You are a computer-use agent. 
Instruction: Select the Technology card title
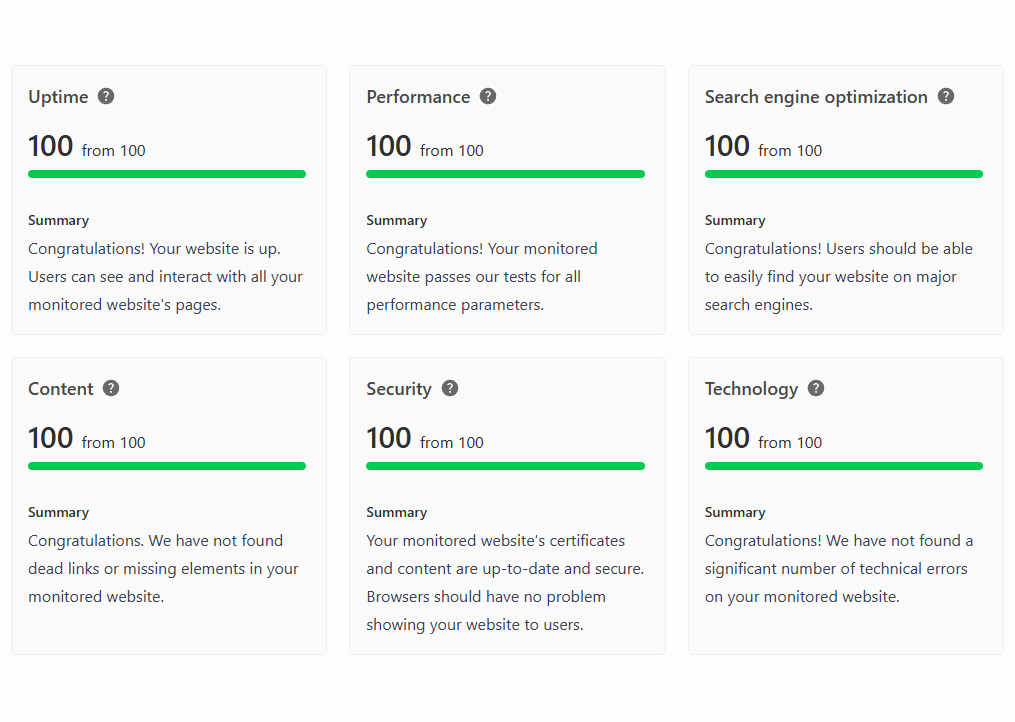(751, 389)
